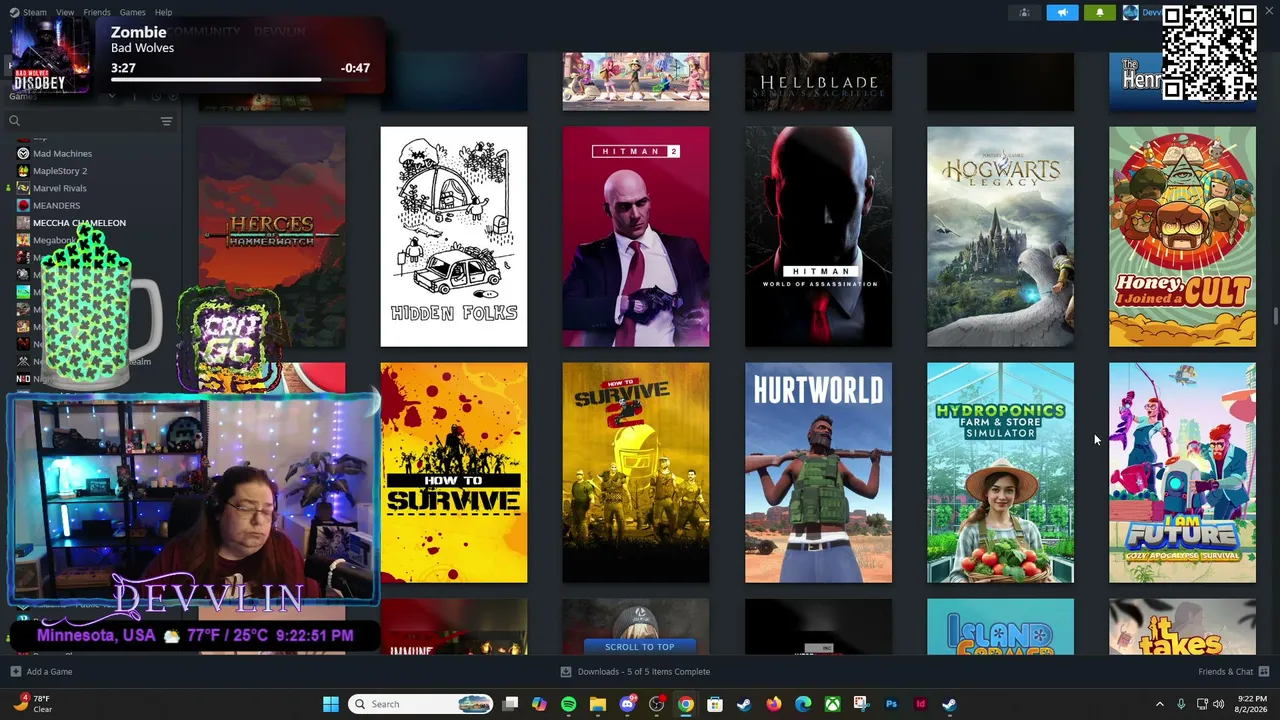
Task: Click Add a Game
Action: tap(41, 672)
